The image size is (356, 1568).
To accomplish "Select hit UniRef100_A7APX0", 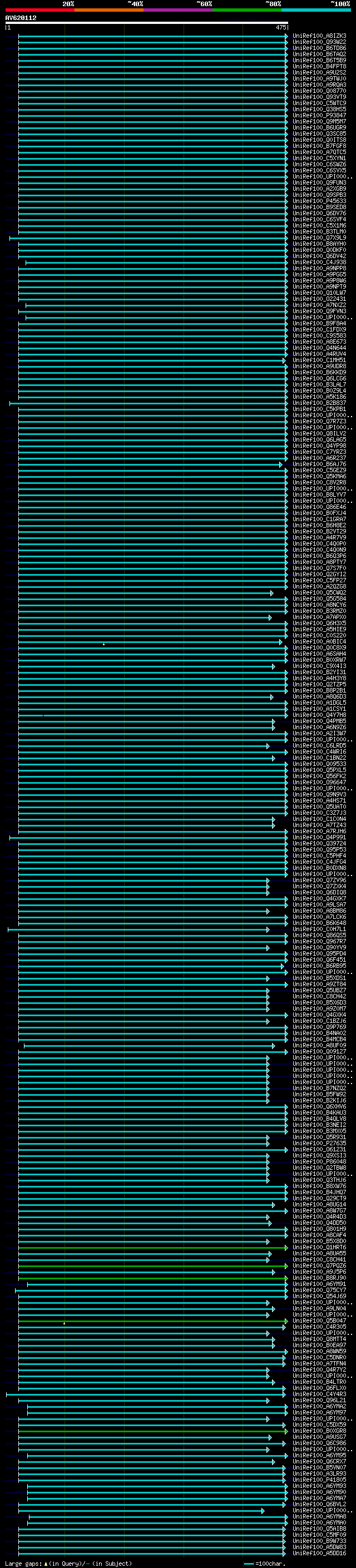I will [319, 617].
